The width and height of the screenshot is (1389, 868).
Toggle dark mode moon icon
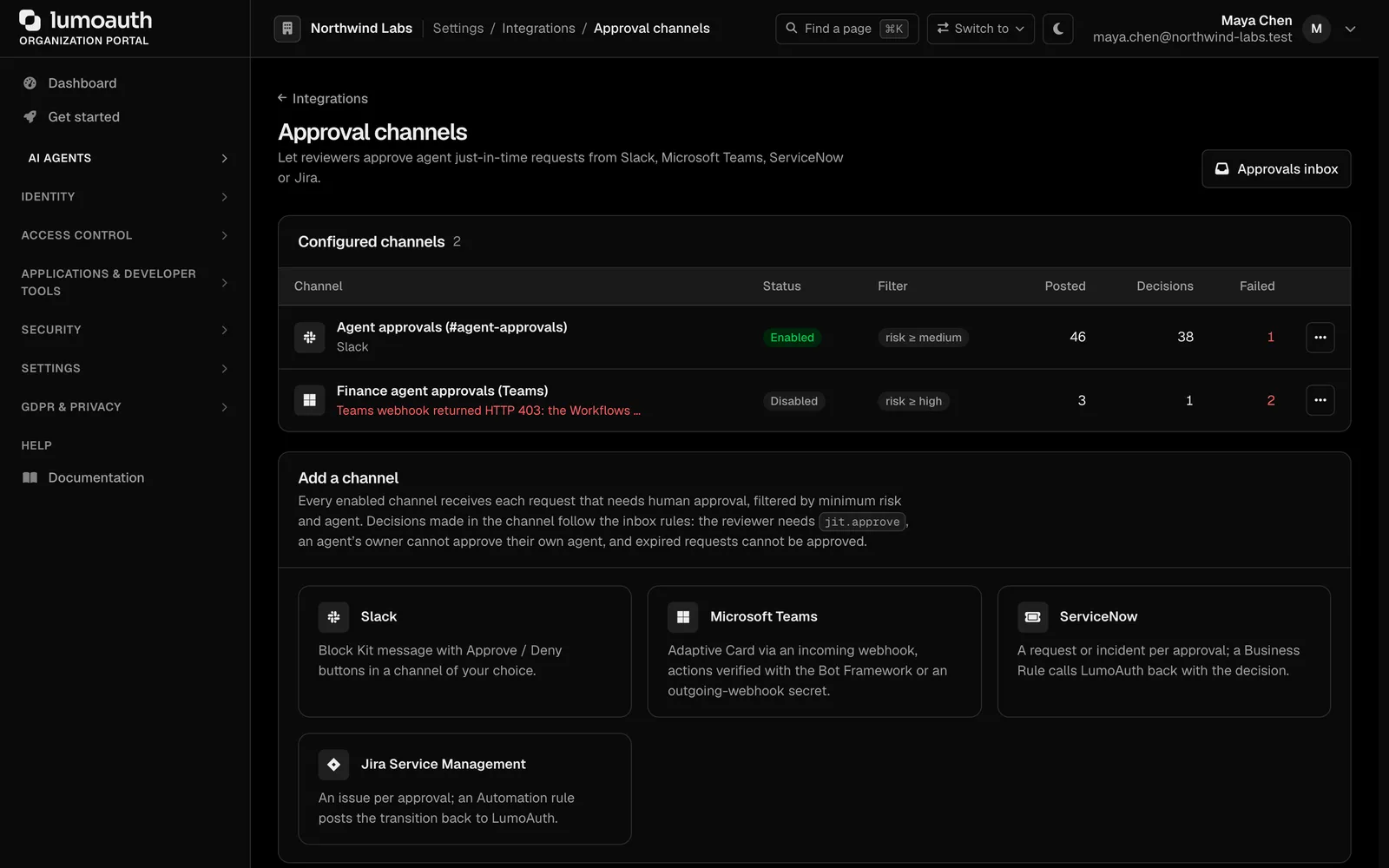[x=1057, y=29]
